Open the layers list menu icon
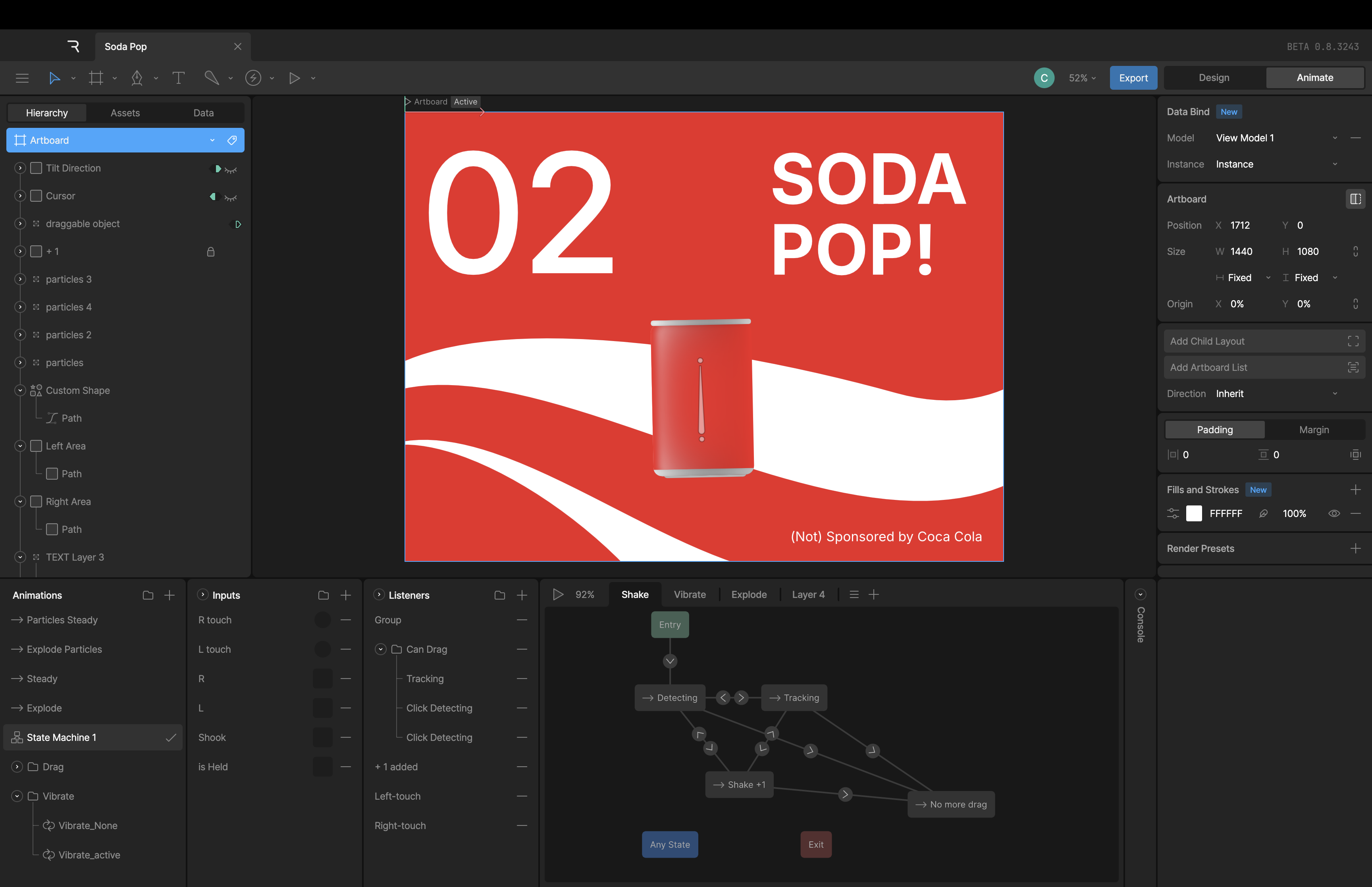This screenshot has width=1372, height=887. (854, 594)
